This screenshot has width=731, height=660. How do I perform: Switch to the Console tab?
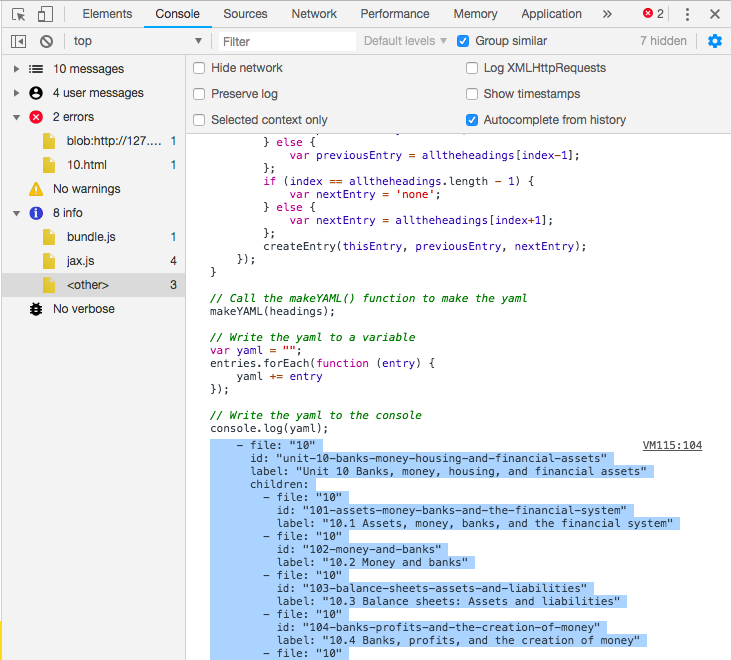[x=178, y=14]
